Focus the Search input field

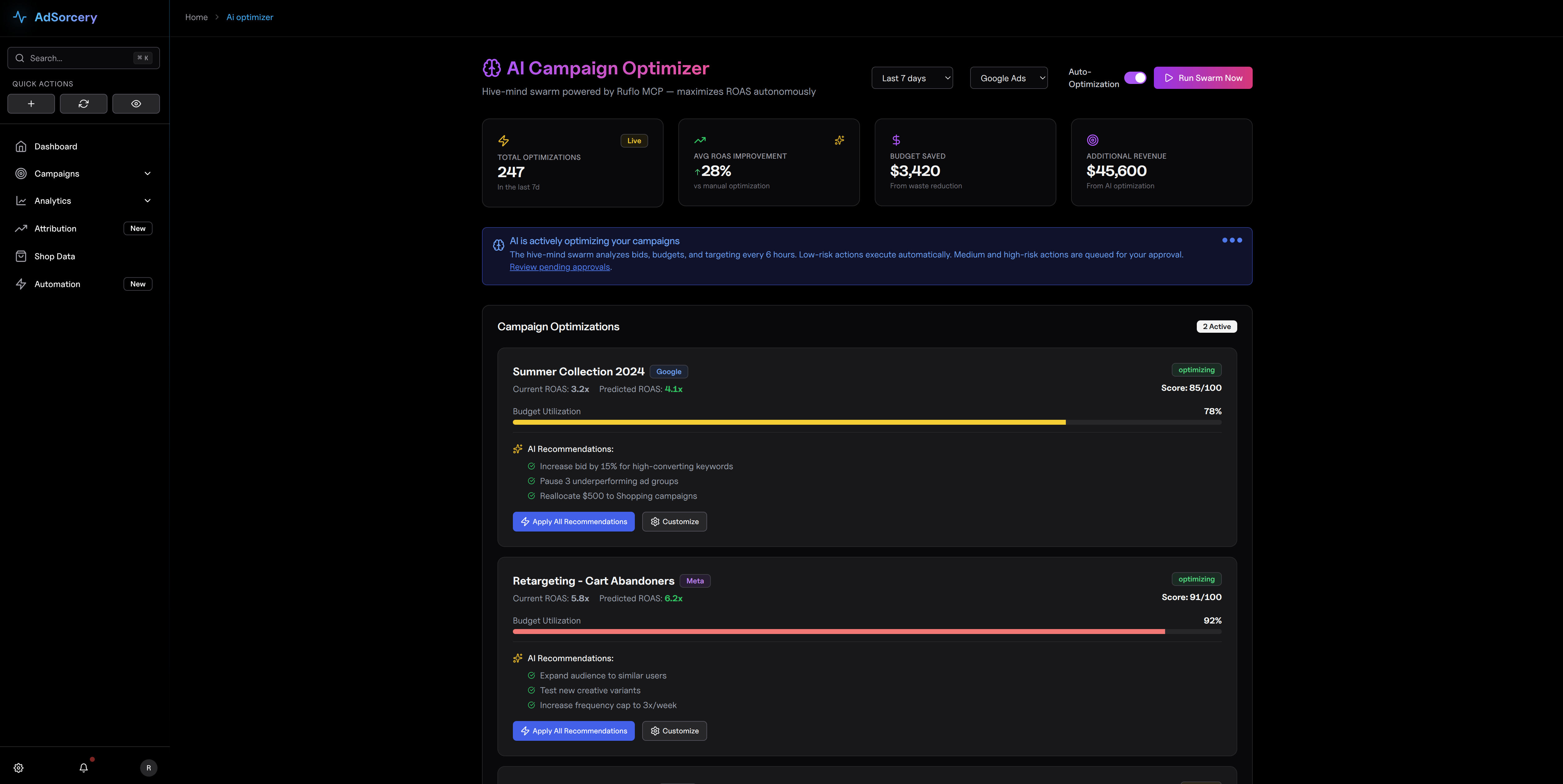click(x=84, y=58)
